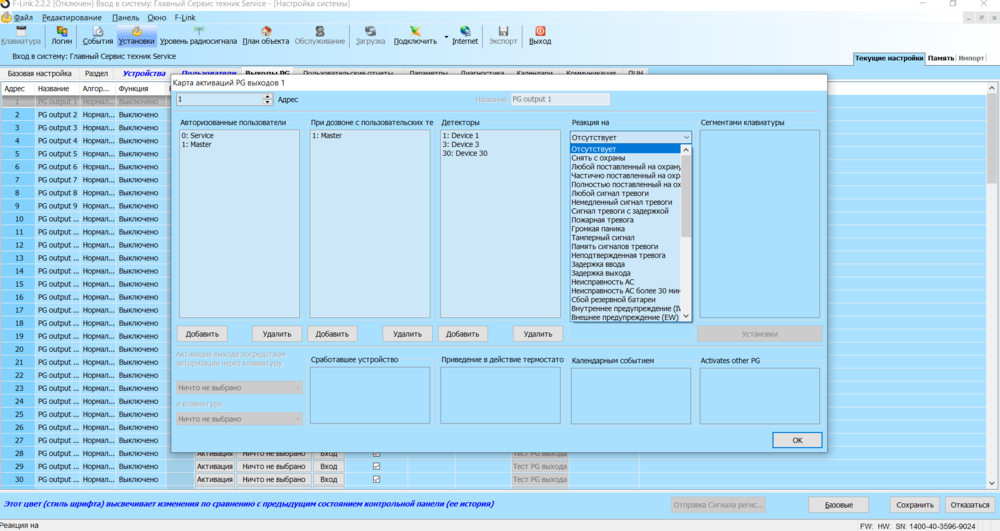Image resolution: width=1000 pixels, height=531 pixels.
Task: Select the Установки toolbar icon
Action: [136, 35]
